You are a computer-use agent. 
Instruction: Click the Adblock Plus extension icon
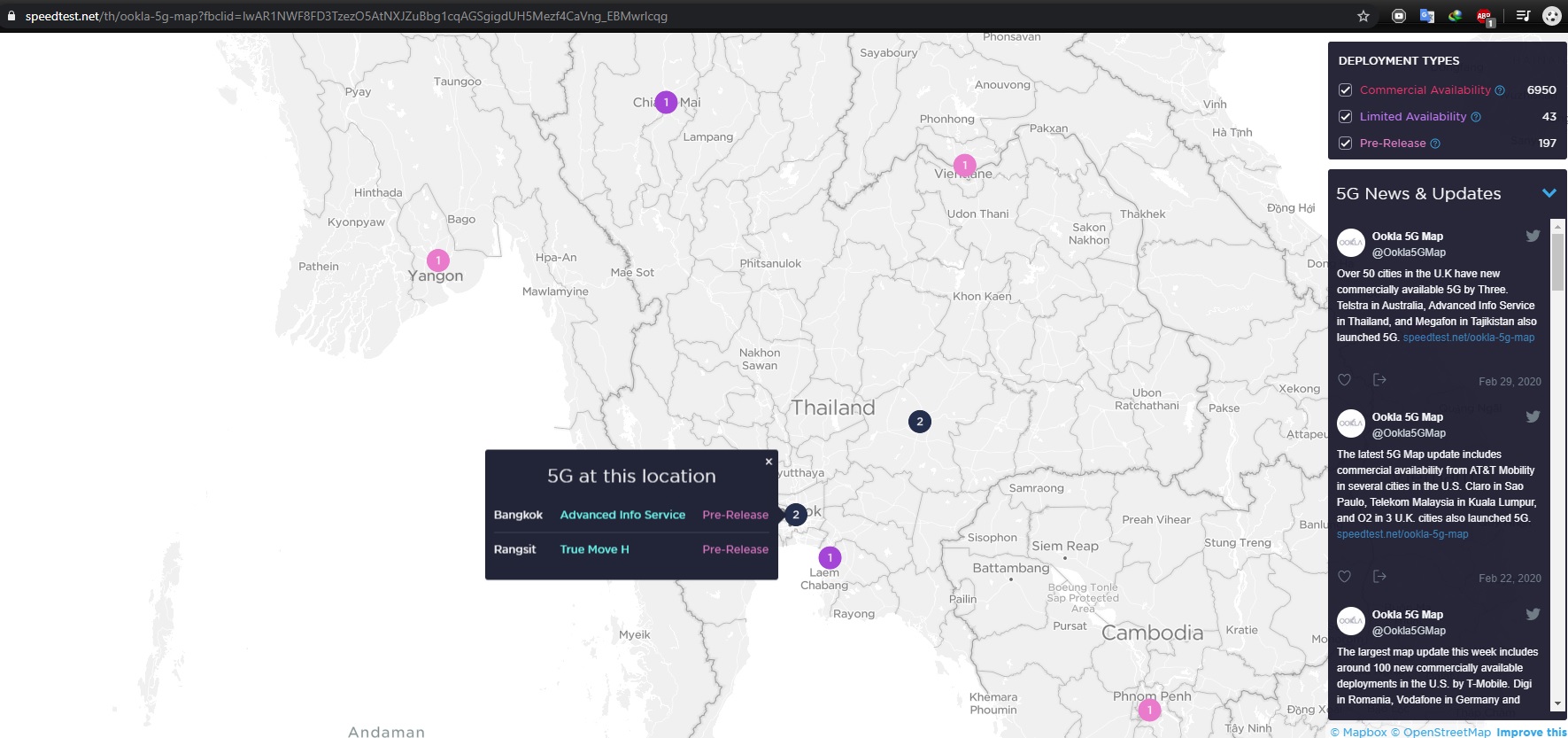(1485, 16)
